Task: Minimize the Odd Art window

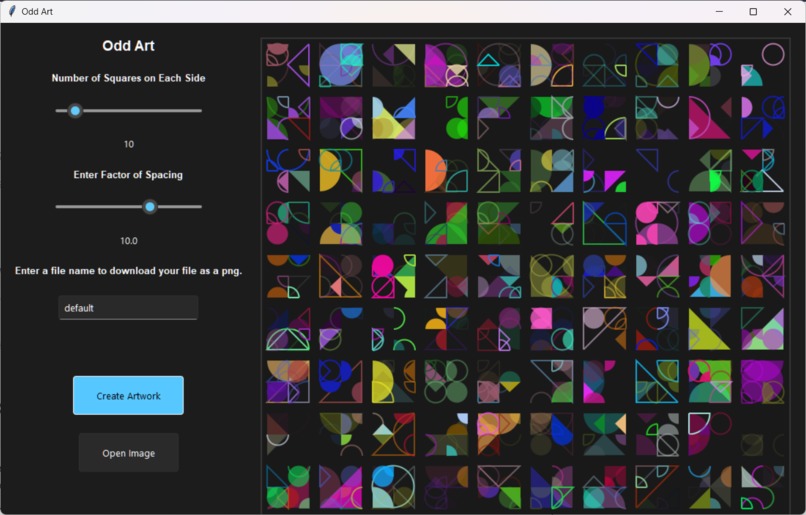Action: pyautogui.click(x=719, y=11)
